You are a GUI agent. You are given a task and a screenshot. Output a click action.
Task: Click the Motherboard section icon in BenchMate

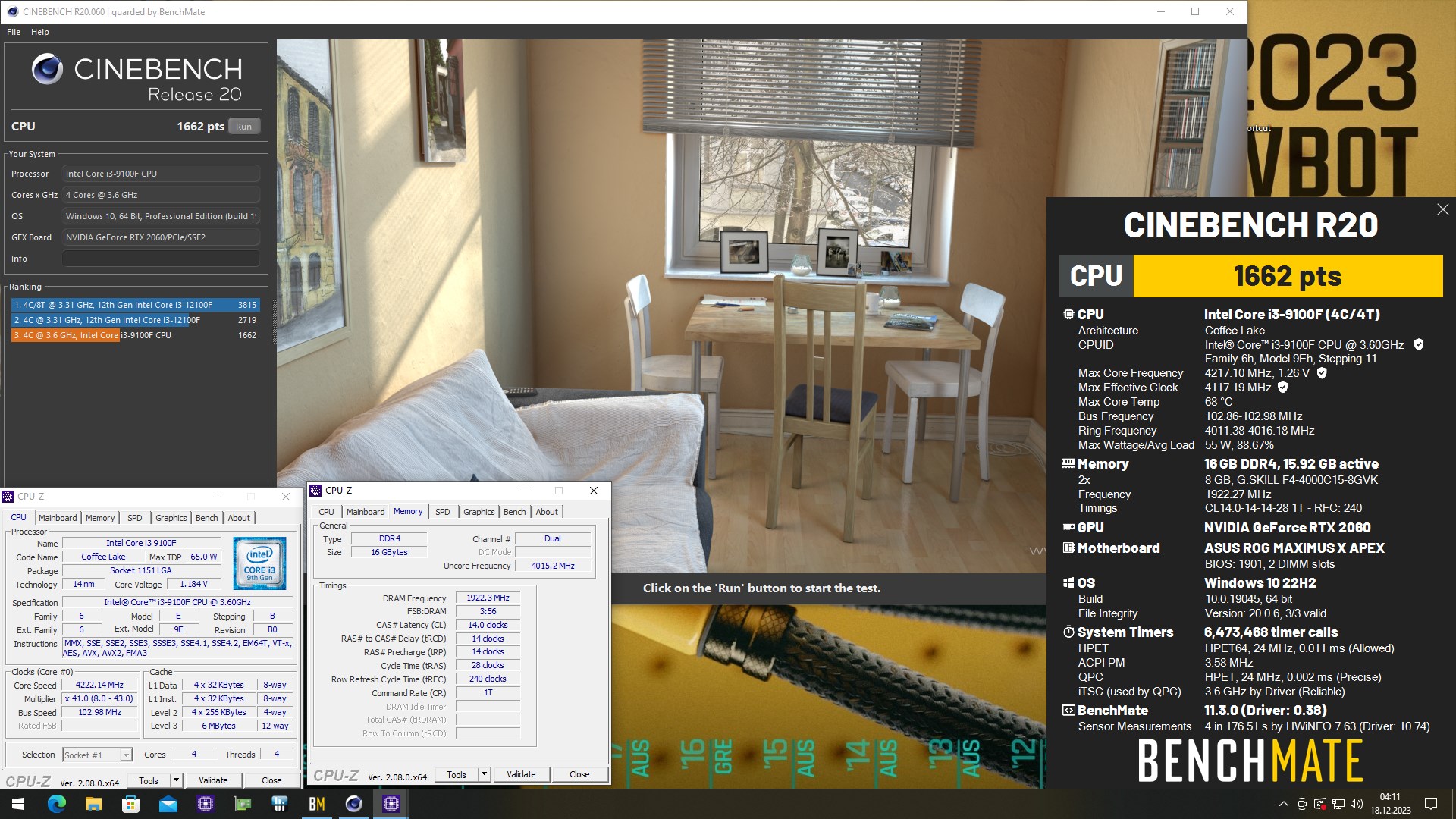coord(1068,548)
